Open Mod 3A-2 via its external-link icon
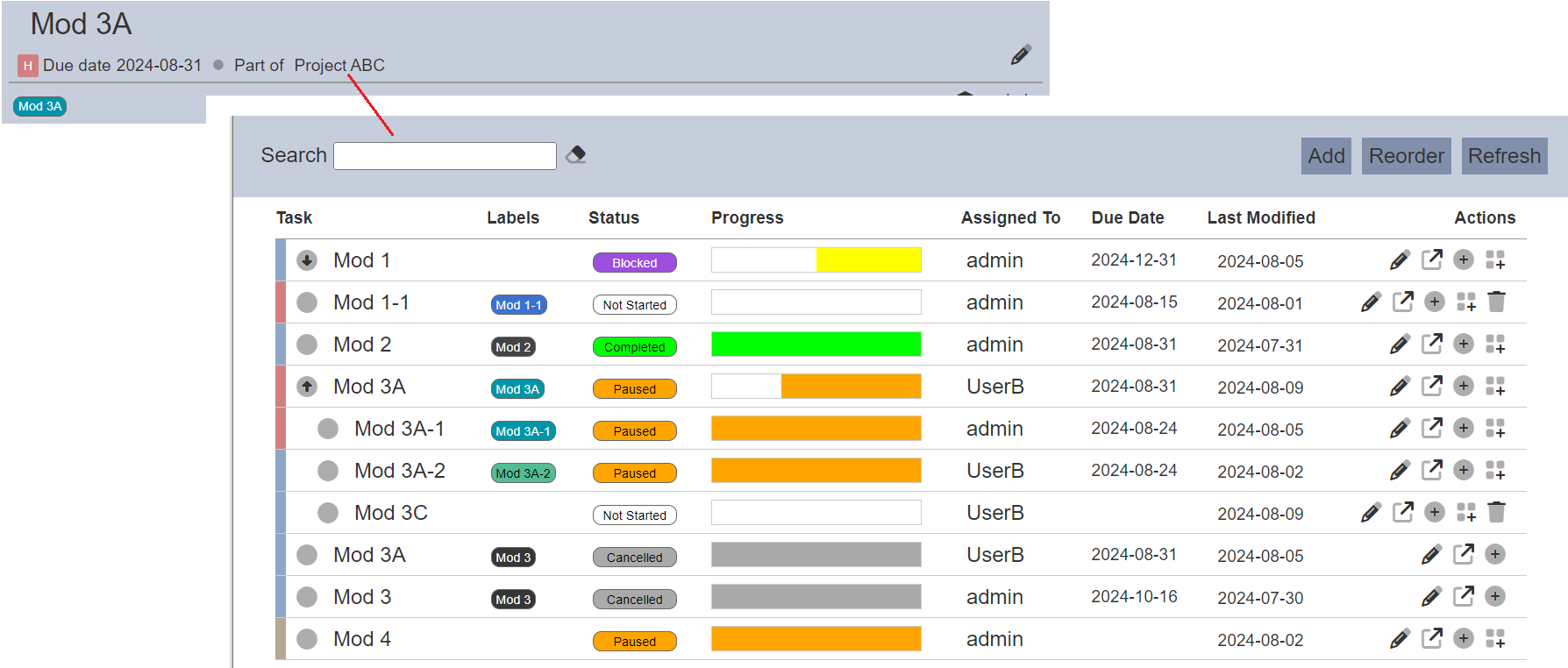The width and height of the screenshot is (1568, 668). pyautogui.click(x=1432, y=470)
